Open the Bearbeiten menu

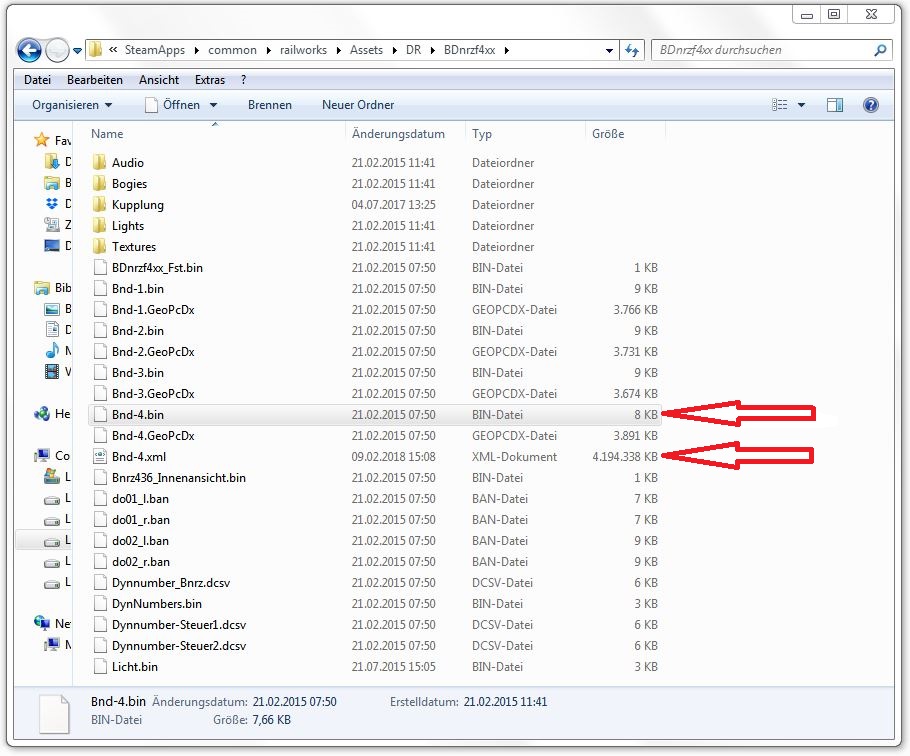pyautogui.click(x=95, y=79)
